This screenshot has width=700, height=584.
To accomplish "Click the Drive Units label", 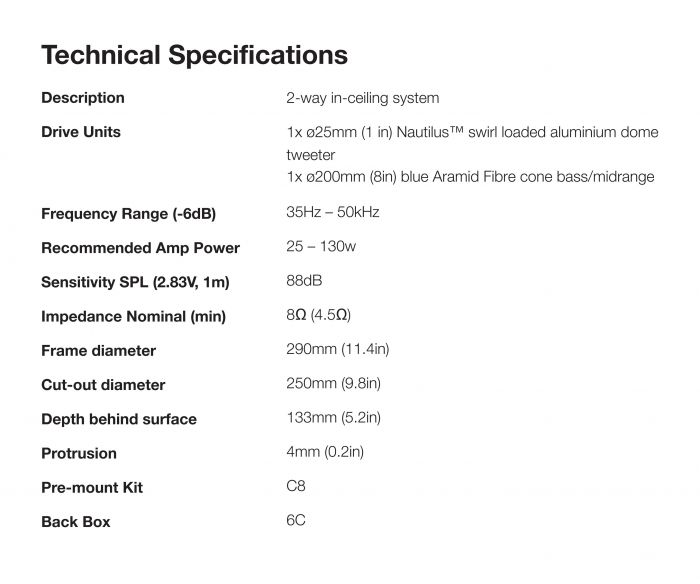I will click(81, 132).
